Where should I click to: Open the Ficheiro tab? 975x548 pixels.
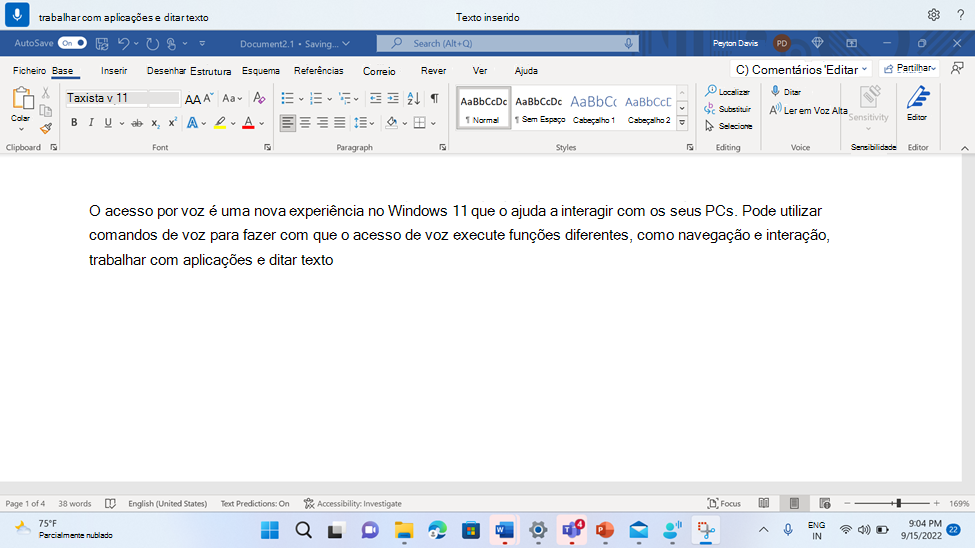(29, 71)
